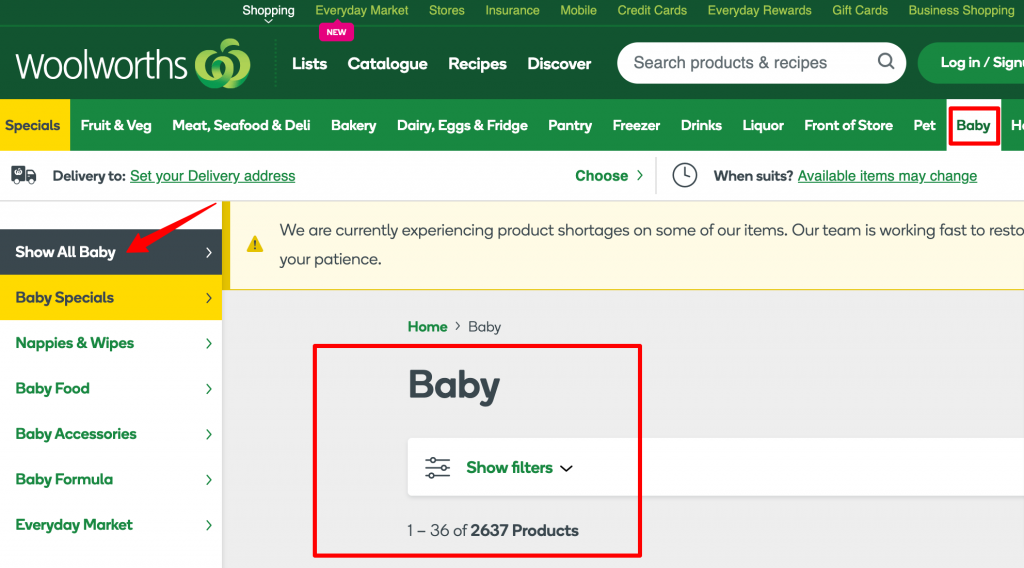Open the Insurance link

tap(512, 10)
